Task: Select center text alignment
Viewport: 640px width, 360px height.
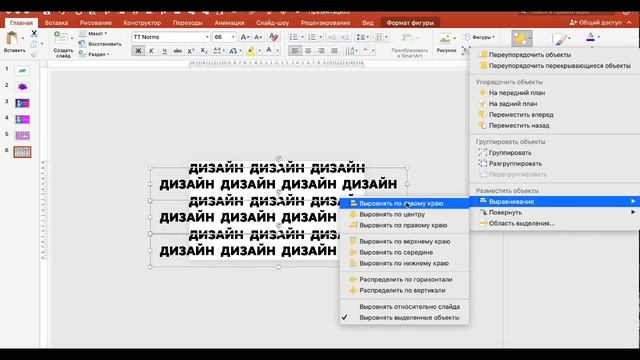Action: pos(308,51)
